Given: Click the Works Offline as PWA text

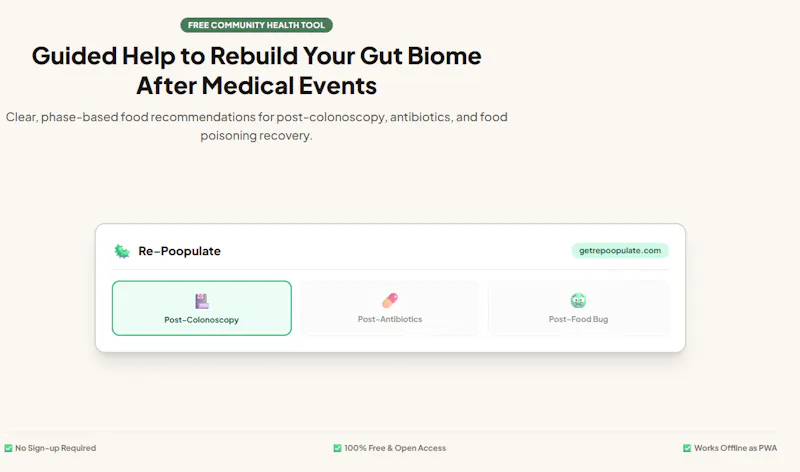Looking at the screenshot, I should 735,448.
